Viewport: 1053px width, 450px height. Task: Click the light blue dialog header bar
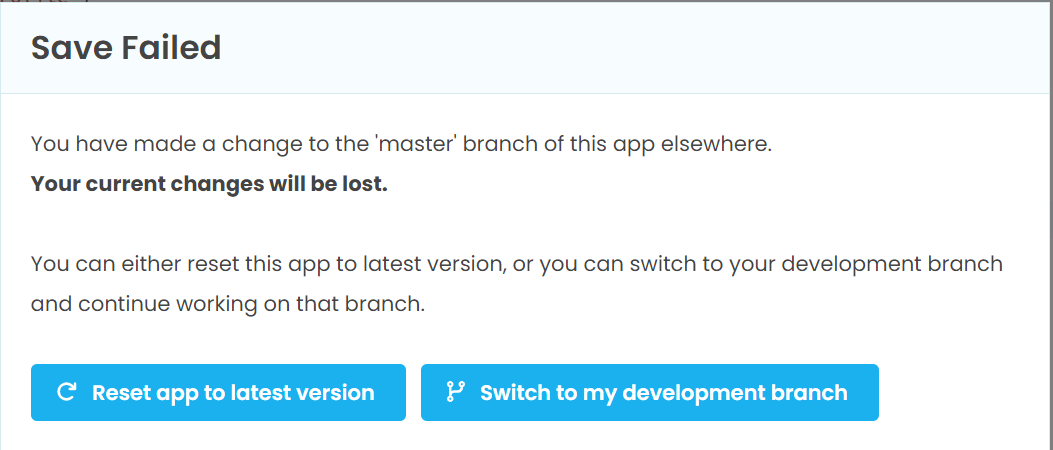point(526,47)
